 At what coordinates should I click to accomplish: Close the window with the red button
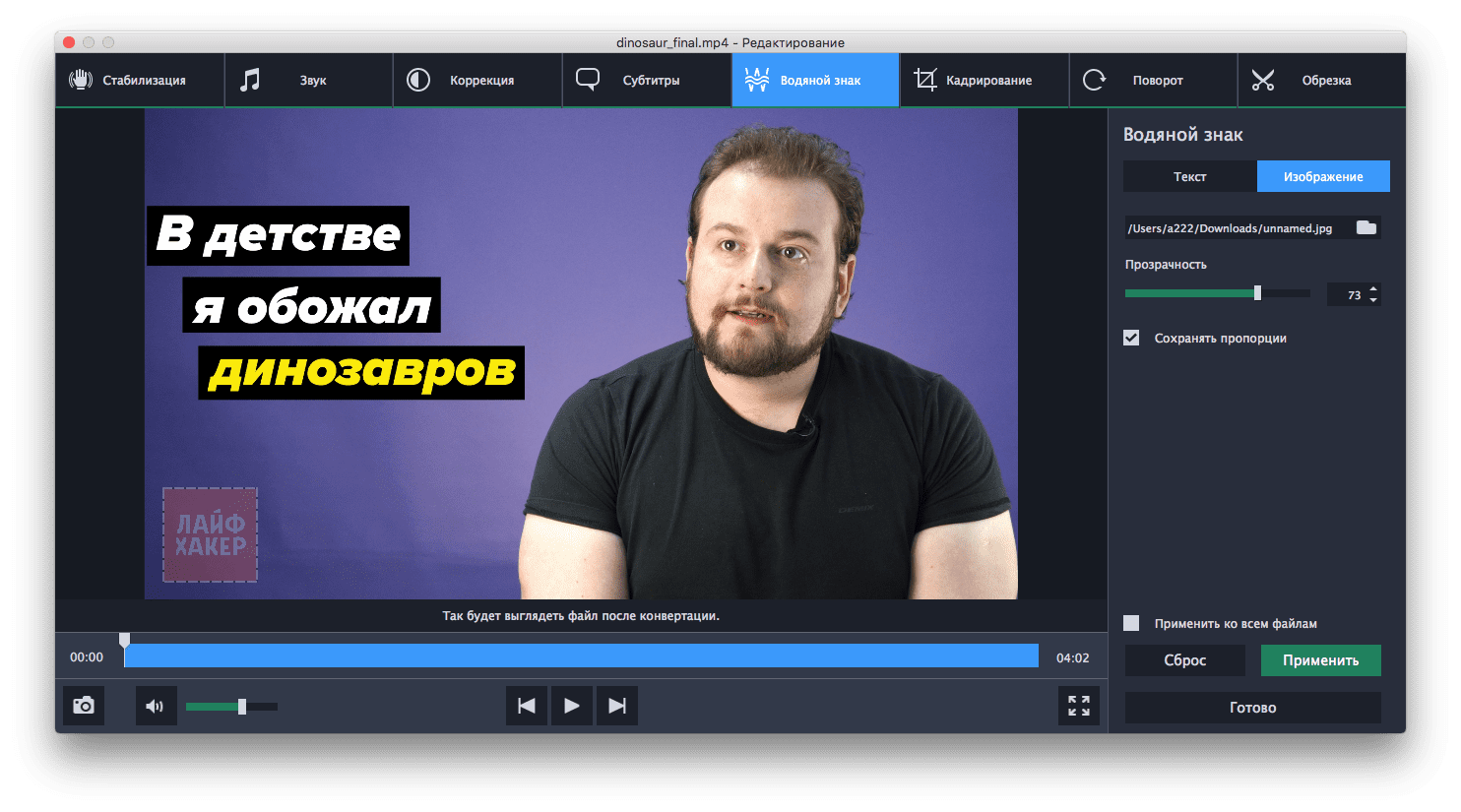pos(69,42)
